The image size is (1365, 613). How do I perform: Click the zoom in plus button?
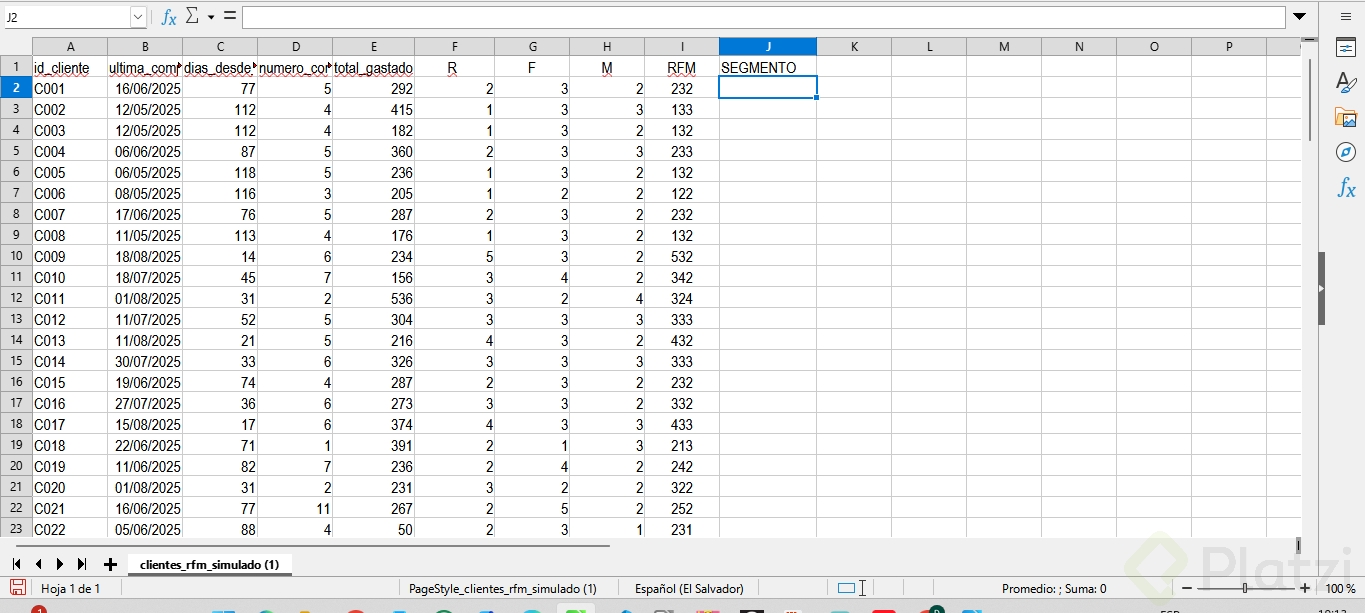(1305, 588)
